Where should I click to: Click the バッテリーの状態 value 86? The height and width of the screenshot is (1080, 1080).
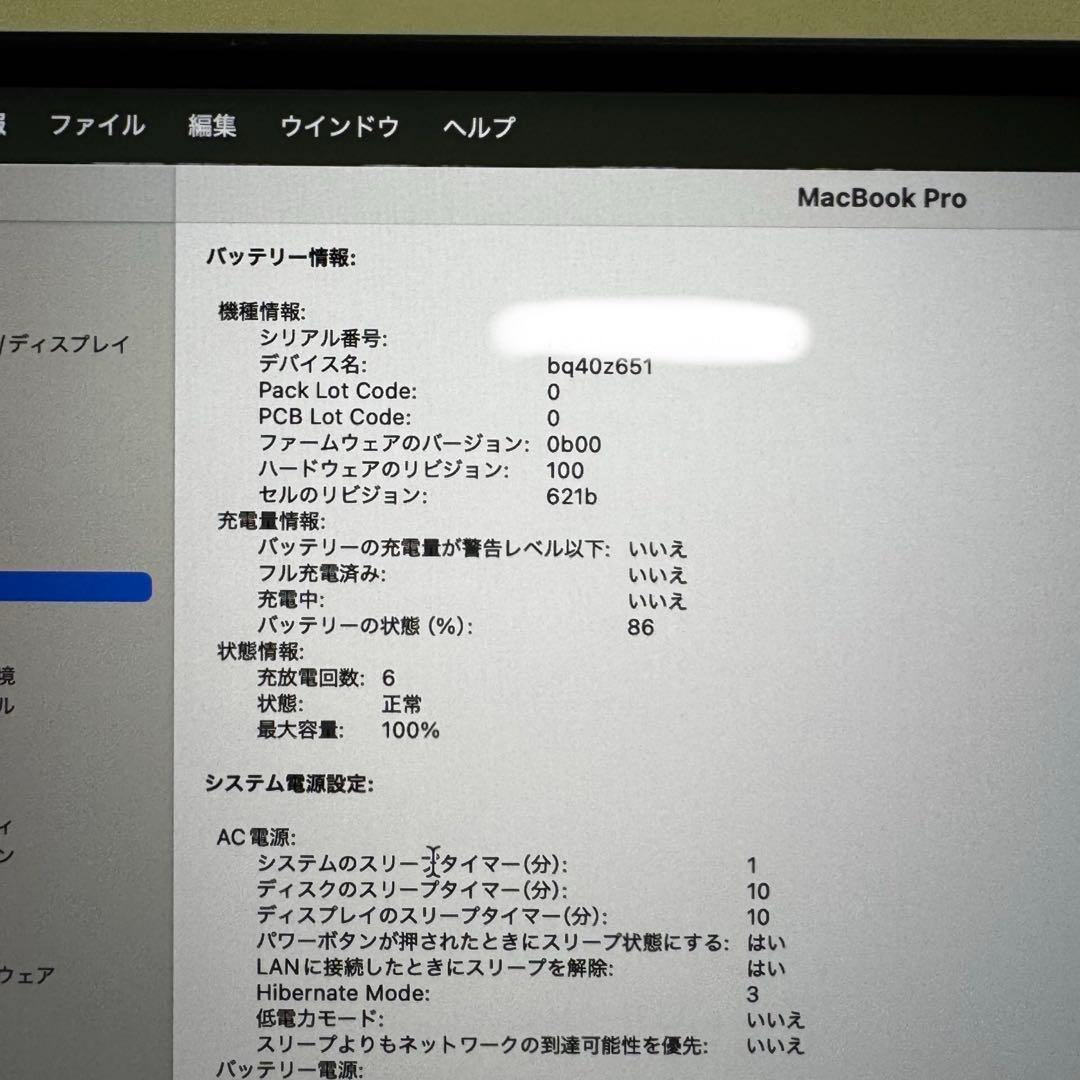coord(641,627)
